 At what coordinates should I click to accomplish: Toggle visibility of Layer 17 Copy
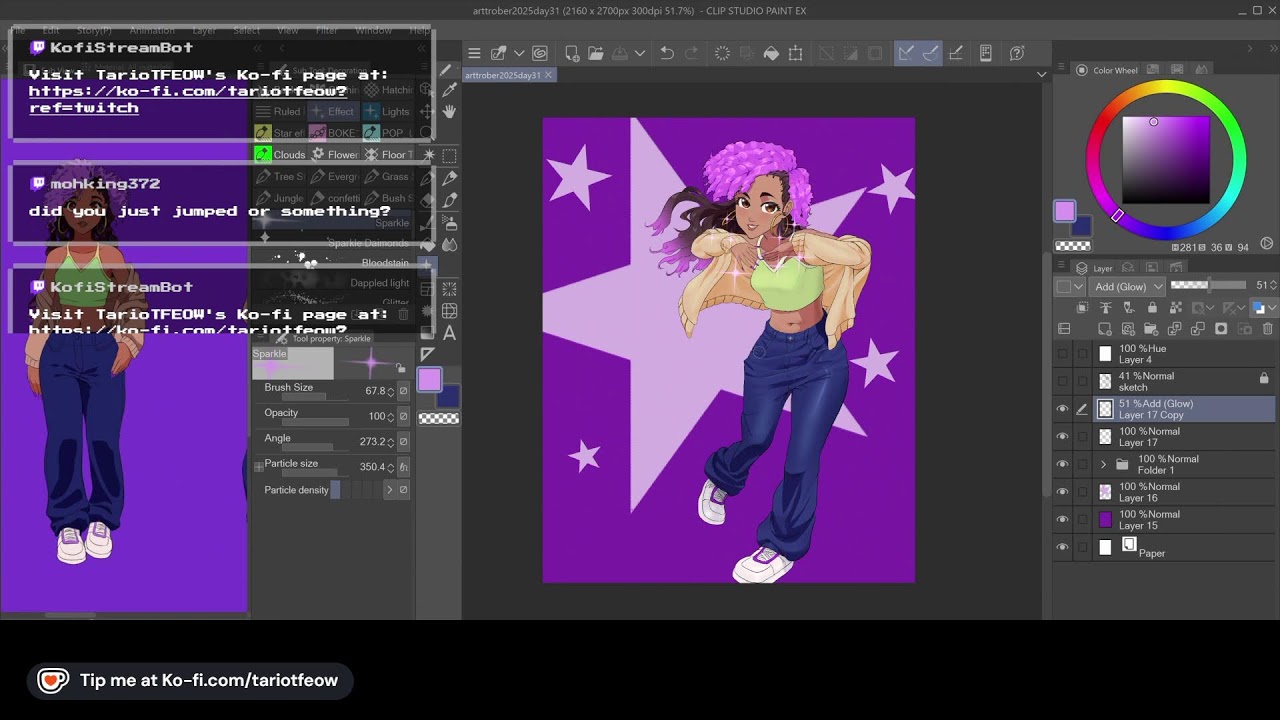[x=1062, y=409]
